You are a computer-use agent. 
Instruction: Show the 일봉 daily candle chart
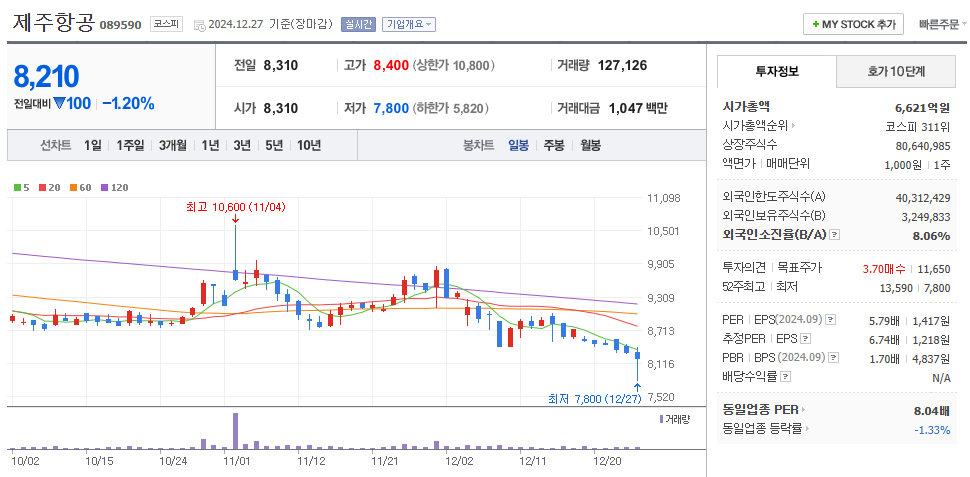518,146
